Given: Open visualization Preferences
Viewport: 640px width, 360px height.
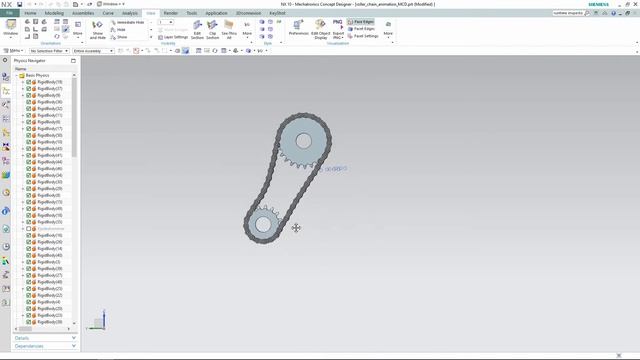Looking at the screenshot, I should tap(298, 28).
